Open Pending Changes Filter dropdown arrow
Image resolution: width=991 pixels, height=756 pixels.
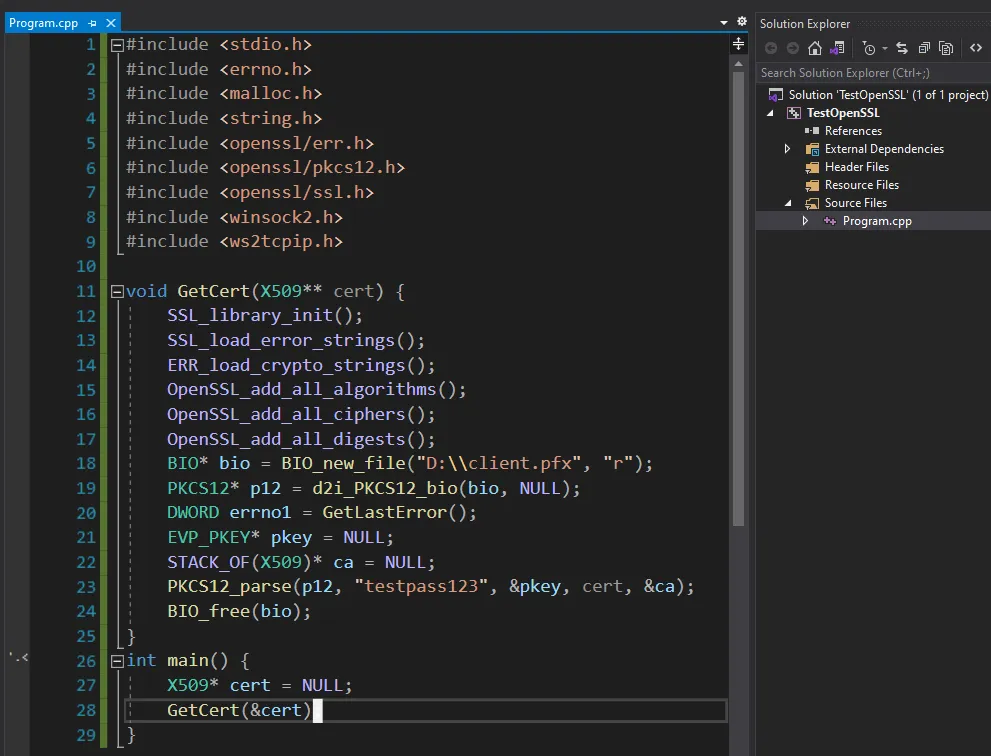(885, 48)
